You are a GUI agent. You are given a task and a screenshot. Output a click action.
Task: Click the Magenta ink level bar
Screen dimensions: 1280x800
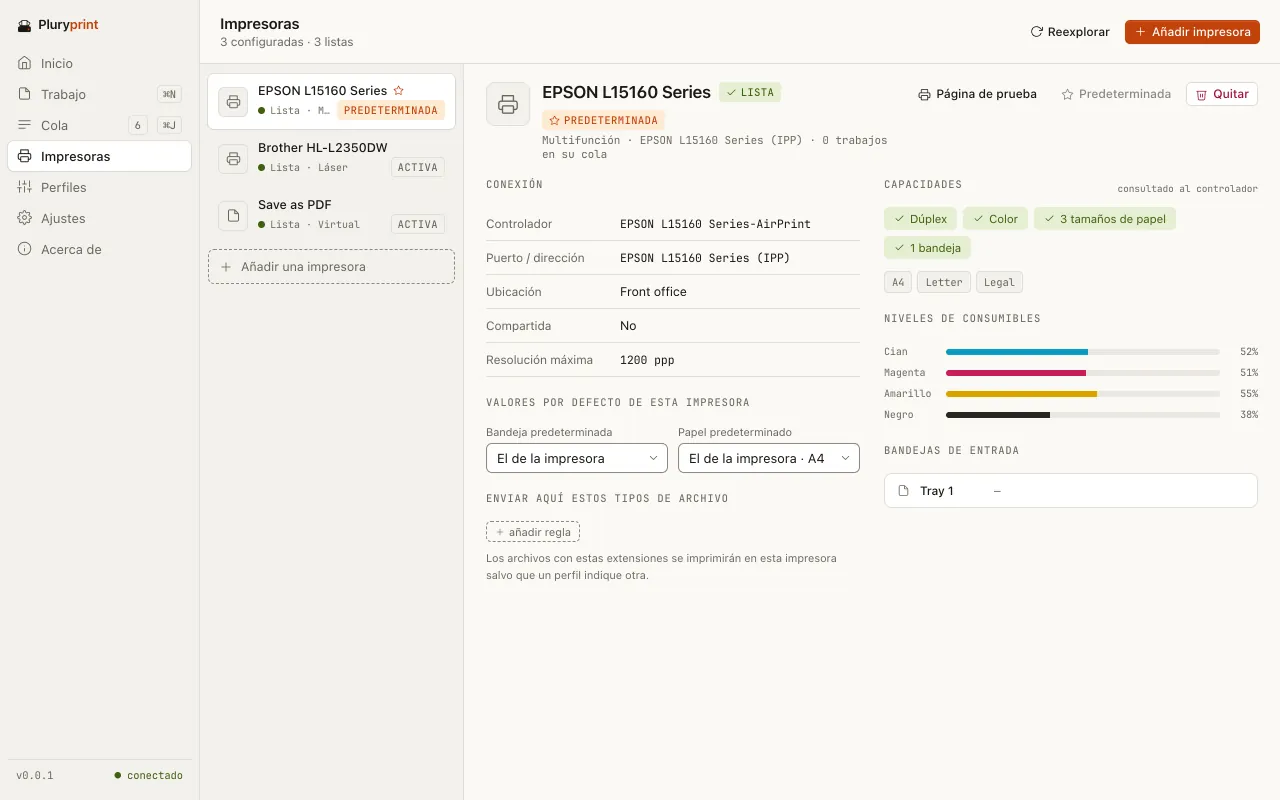pos(1082,373)
